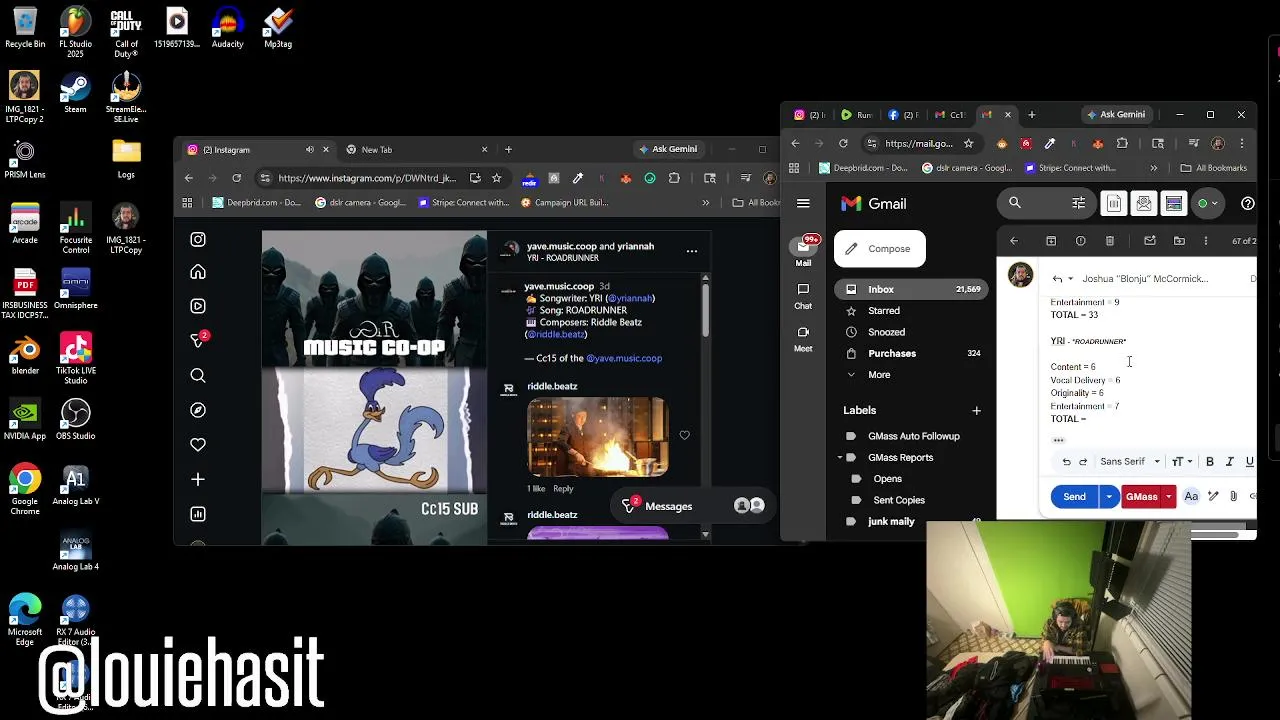Click Compose button
This screenshot has height=720, width=1280.
[880, 249]
